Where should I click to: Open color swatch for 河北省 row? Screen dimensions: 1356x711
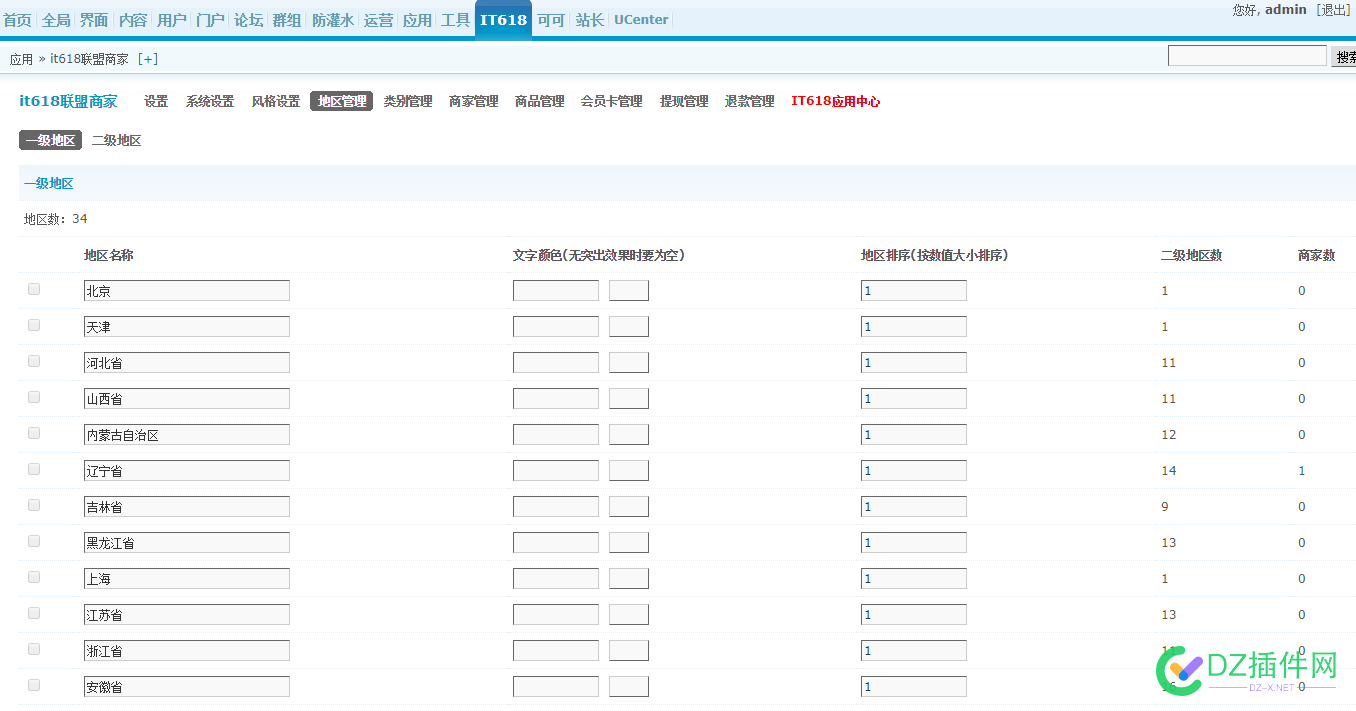(629, 362)
